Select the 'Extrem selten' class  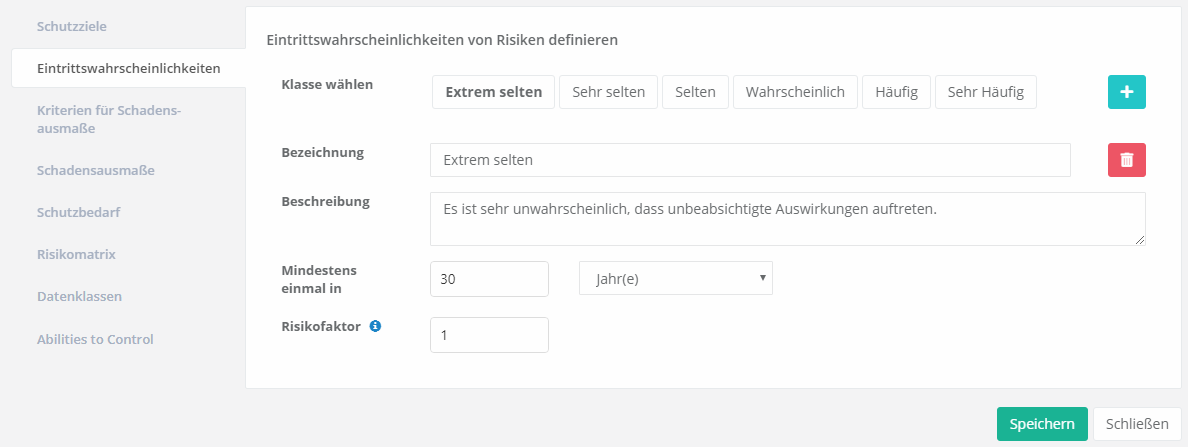[x=493, y=92]
